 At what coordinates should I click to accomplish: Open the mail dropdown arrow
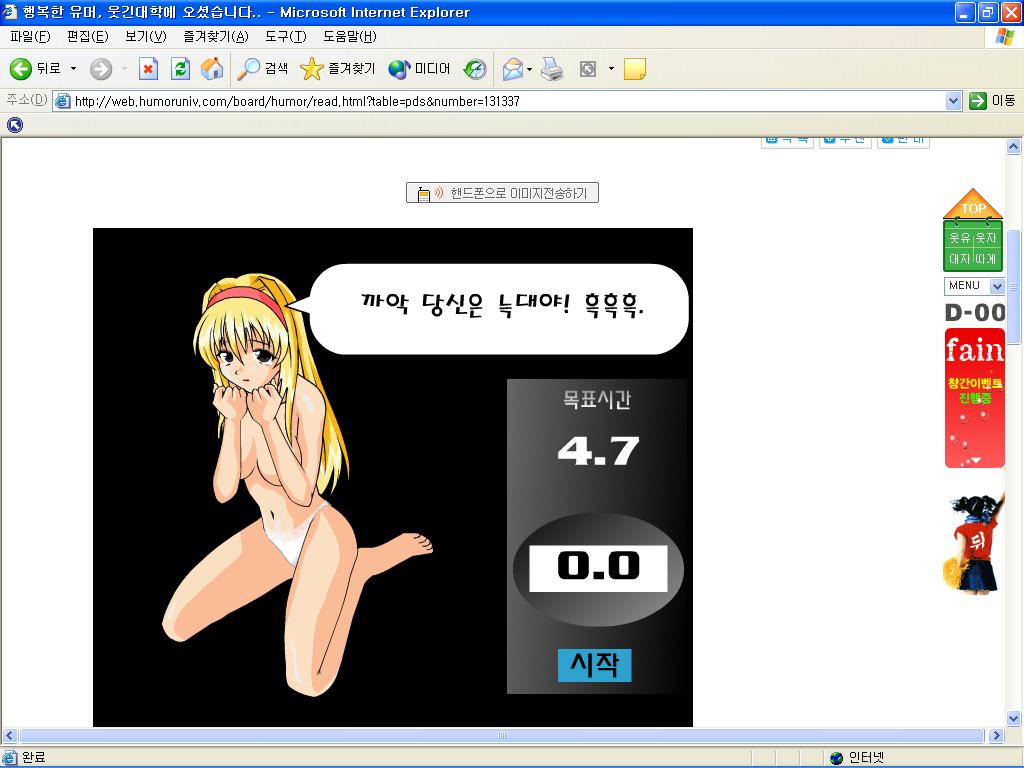pos(530,69)
